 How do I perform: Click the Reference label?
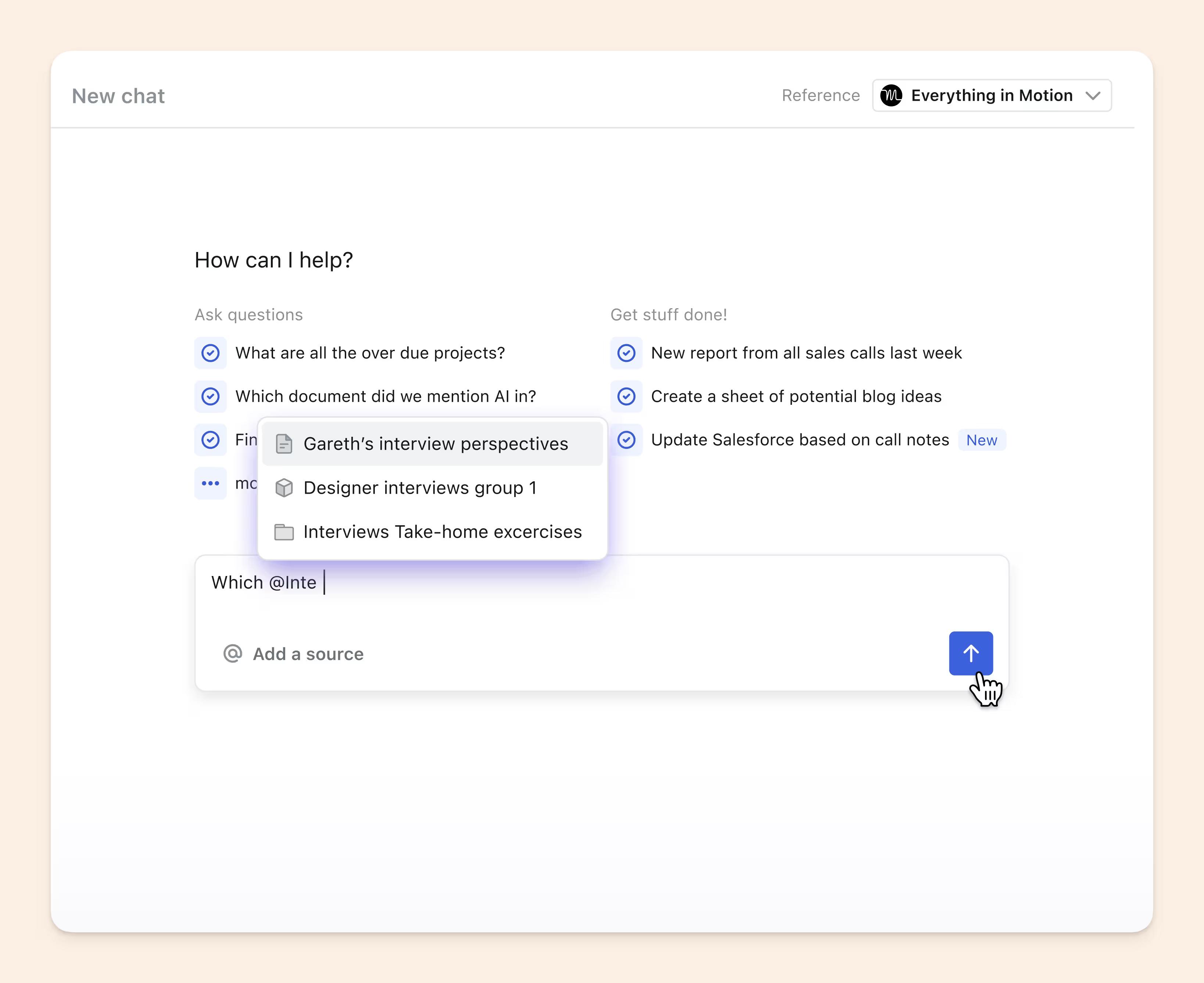tap(820, 95)
